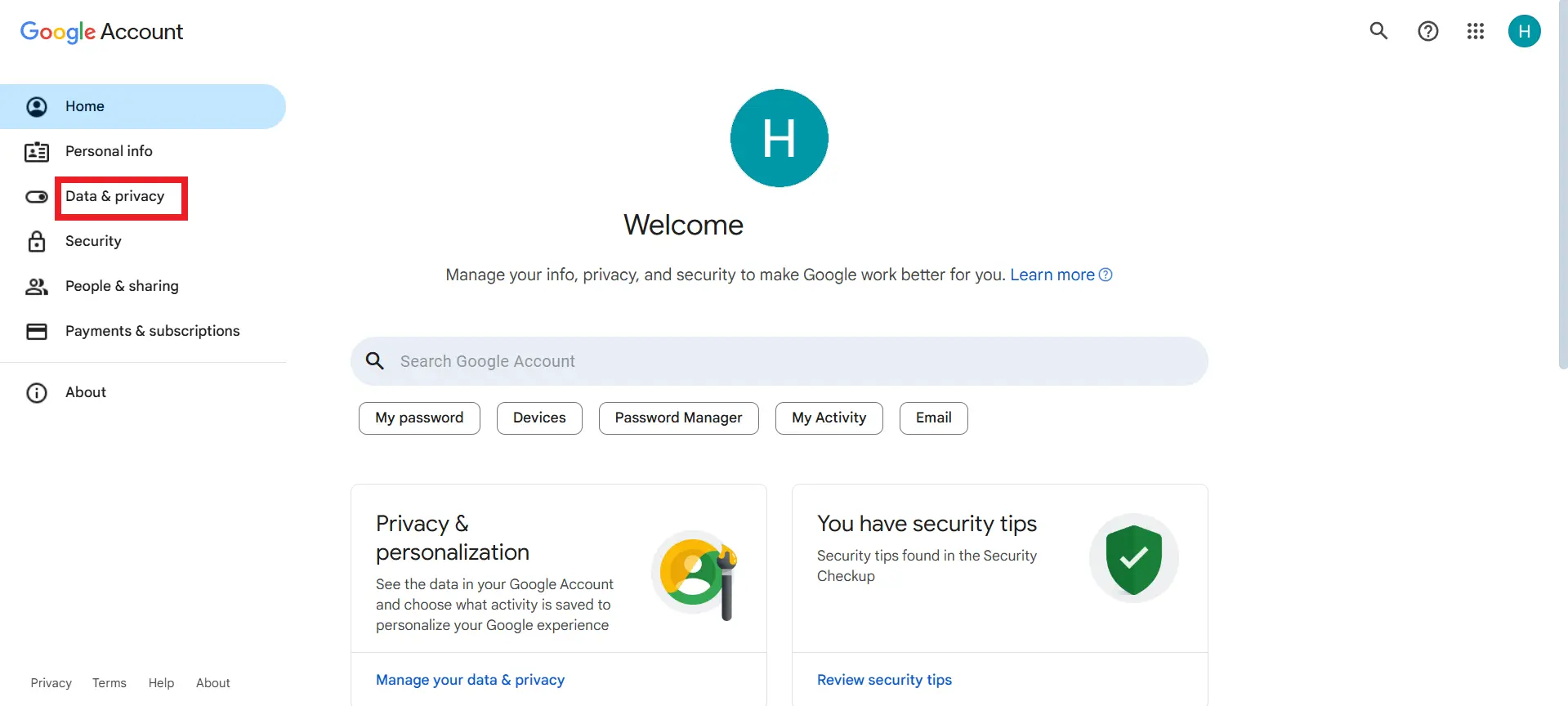Click the My Activity chip
The height and width of the screenshot is (706, 1568).
[x=829, y=418]
